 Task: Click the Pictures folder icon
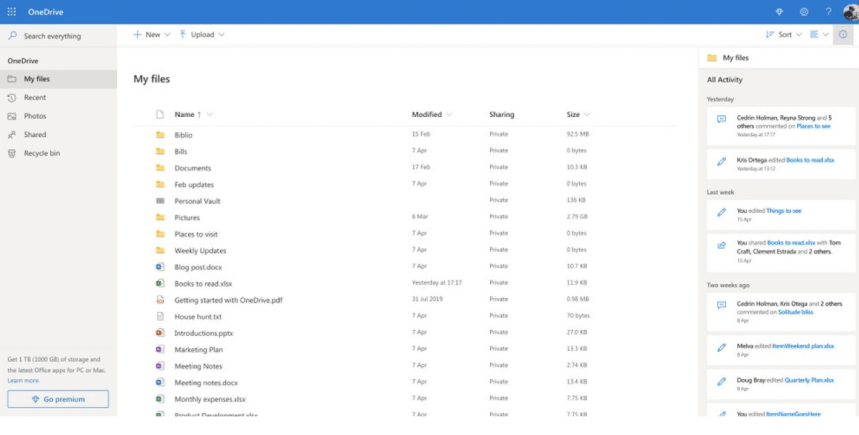(x=160, y=217)
